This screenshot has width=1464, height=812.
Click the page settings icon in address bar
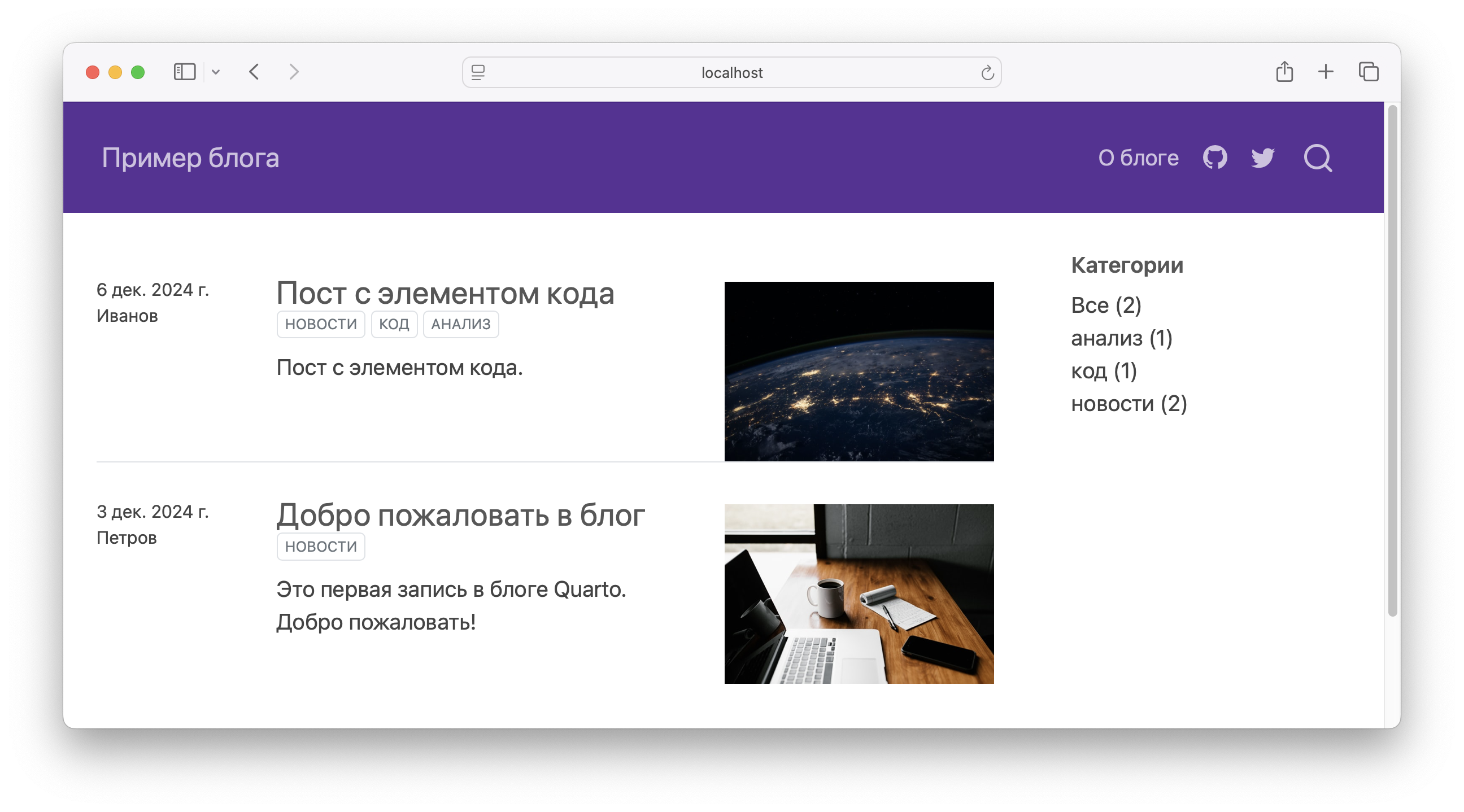pyautogui.click(x=478, y=73)
